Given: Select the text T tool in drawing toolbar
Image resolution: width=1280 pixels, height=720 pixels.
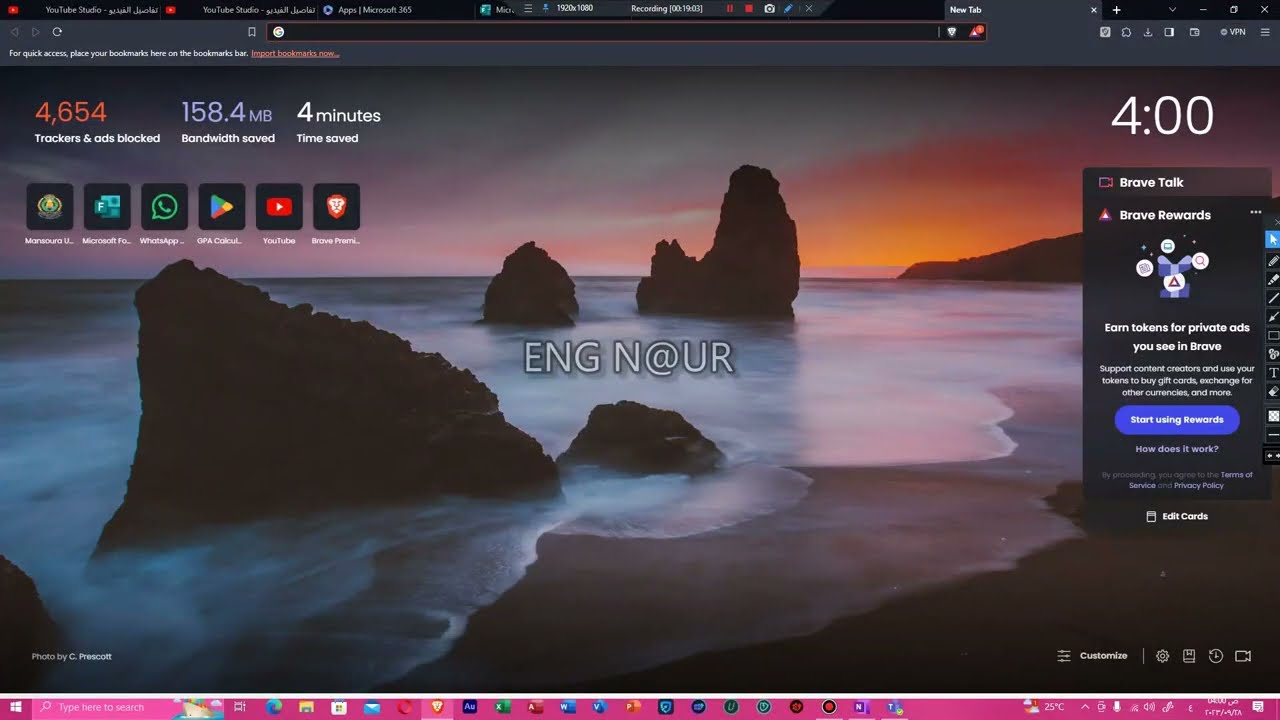Looking at the screenshot, I should [x=1273, y=373].
